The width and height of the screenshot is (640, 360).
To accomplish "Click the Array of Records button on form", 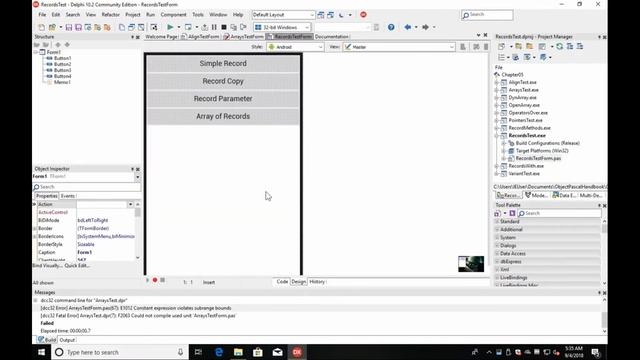I will click(x=223, y=116).
